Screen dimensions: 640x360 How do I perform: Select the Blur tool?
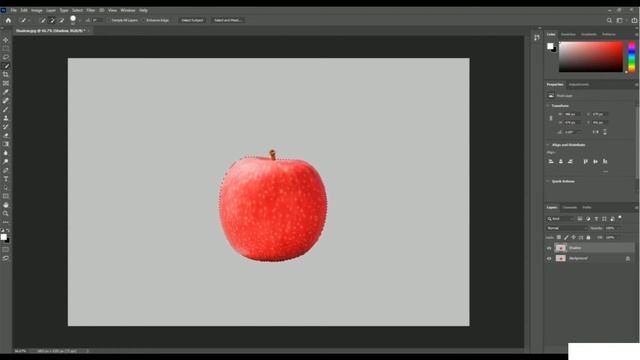(6, 153)
